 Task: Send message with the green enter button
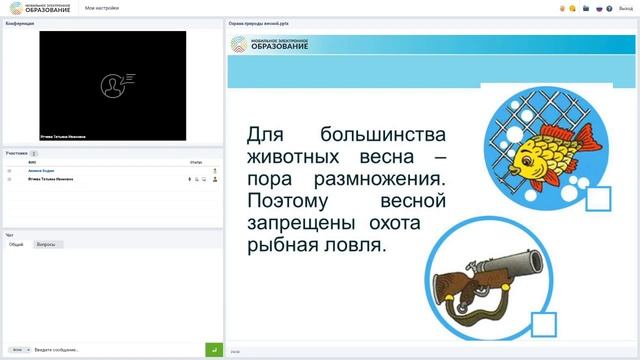(214, 350)
